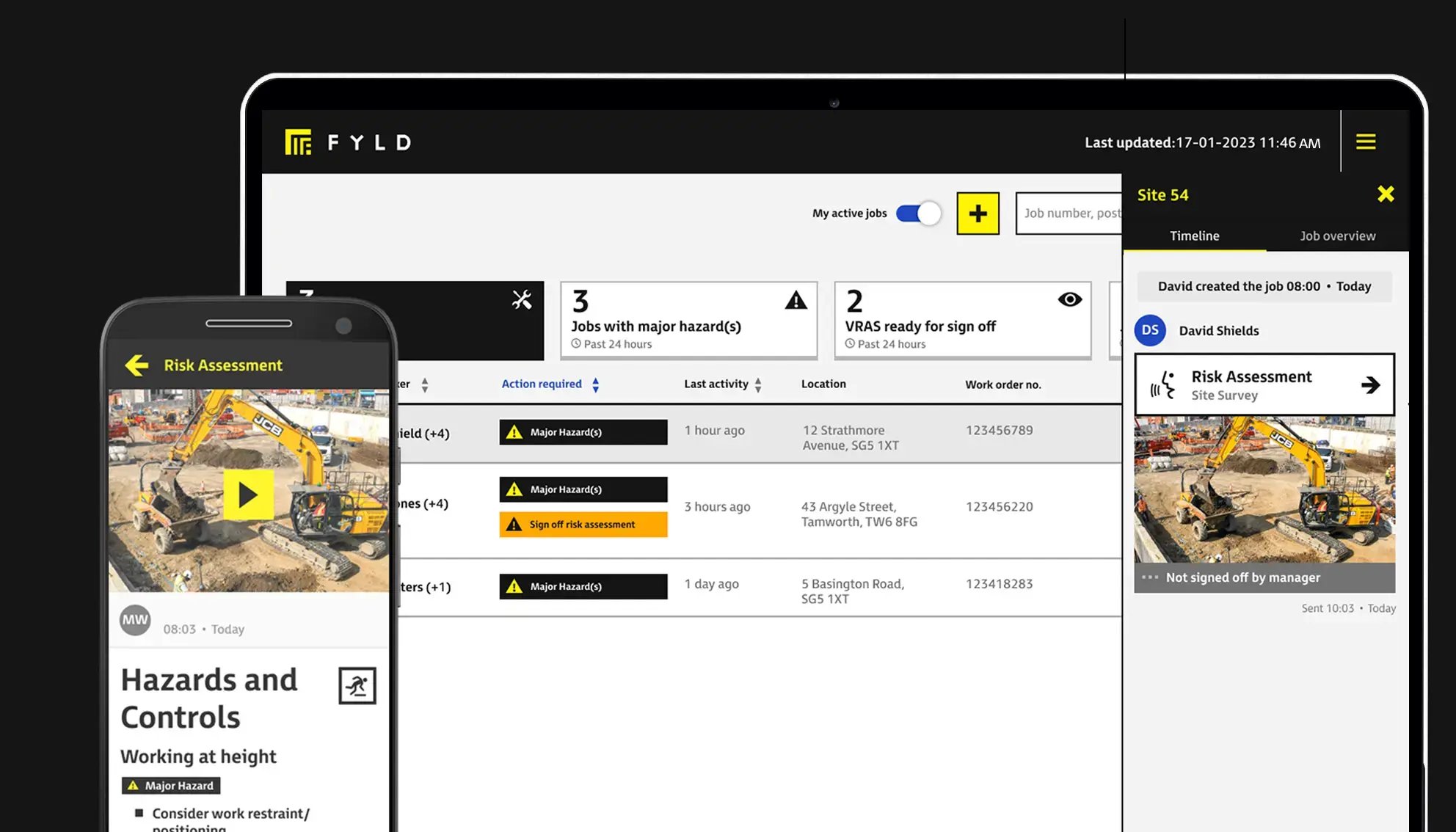Screen dimensions: 1456x832
Task: Click the yellow plus add job button
Action: pyautogui.click(x=978, y=214)
